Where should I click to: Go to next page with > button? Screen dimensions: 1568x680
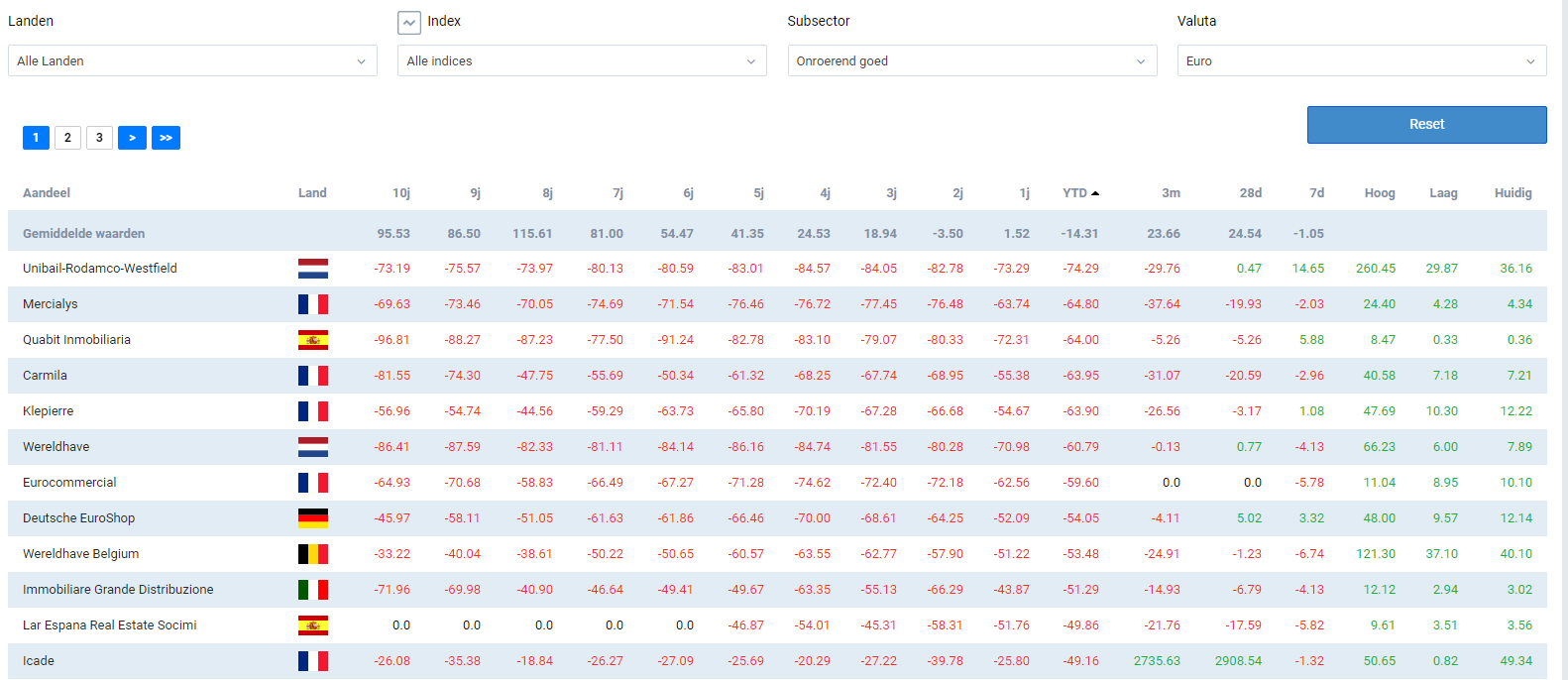[132, 138]
